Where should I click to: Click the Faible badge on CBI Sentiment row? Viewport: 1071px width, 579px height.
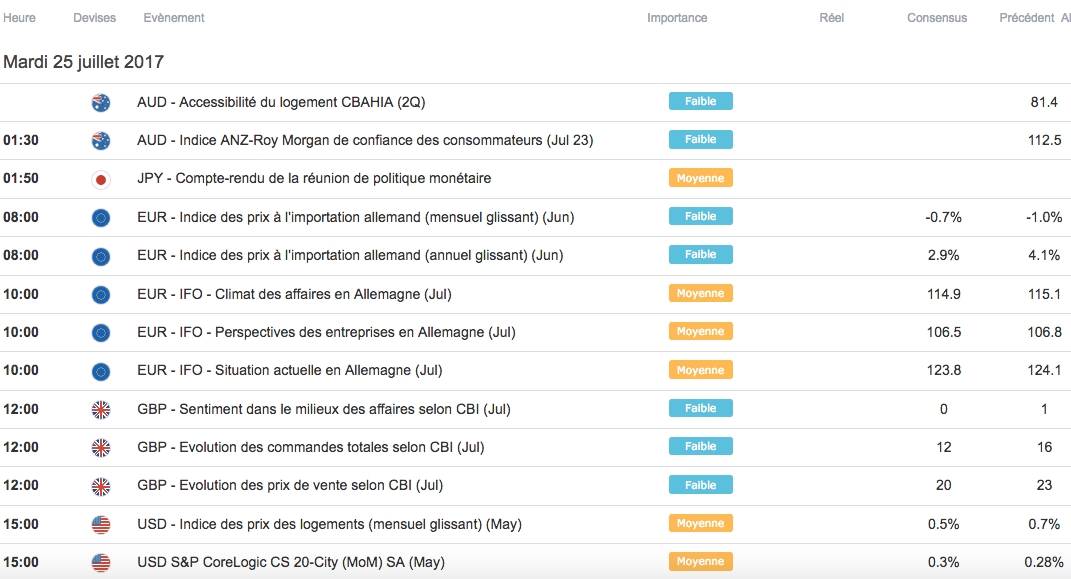point(700,408)
